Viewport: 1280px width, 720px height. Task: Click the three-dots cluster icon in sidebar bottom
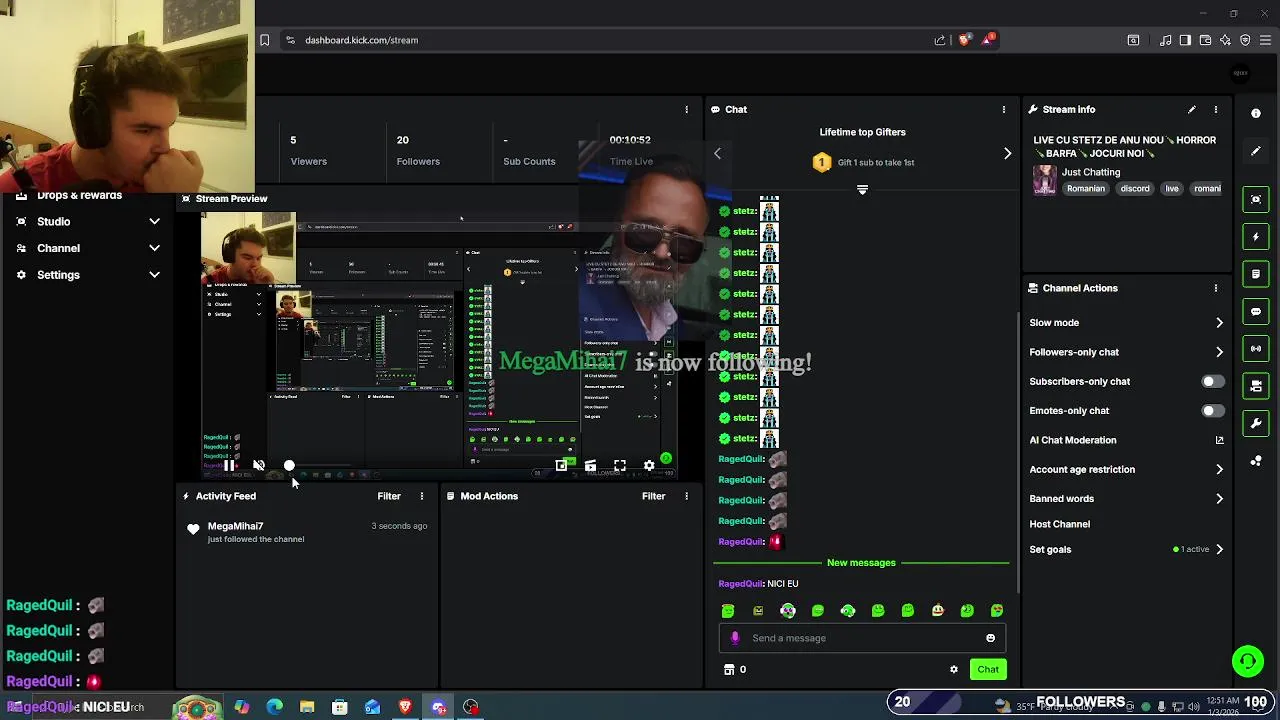click(1256, 461)
